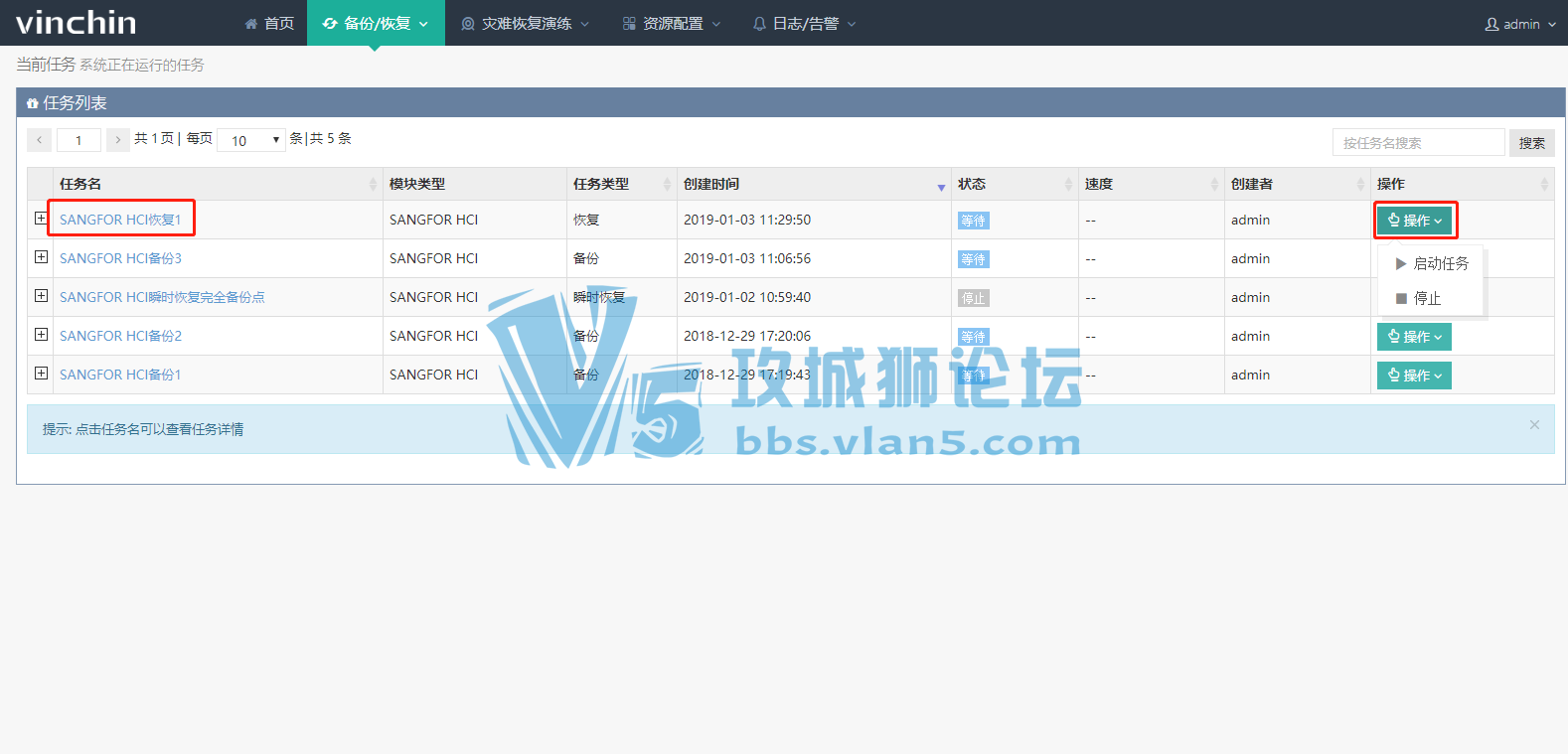Open 操作 dropdown for SANGFOR HCI备份2

click(x=1414, y=337)
